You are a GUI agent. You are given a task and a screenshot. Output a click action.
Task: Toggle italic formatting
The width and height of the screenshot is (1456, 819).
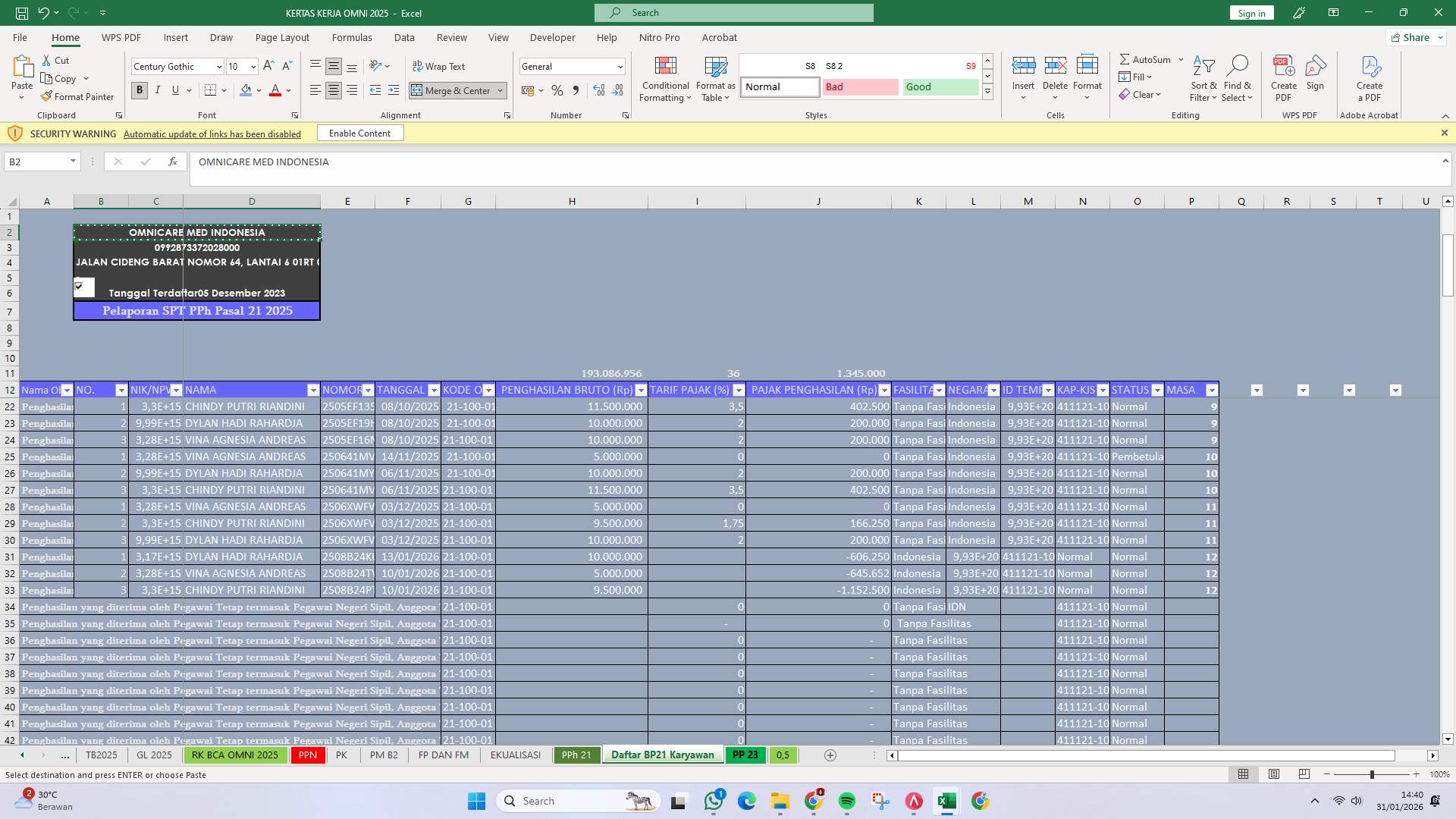[x=158, y=89]
